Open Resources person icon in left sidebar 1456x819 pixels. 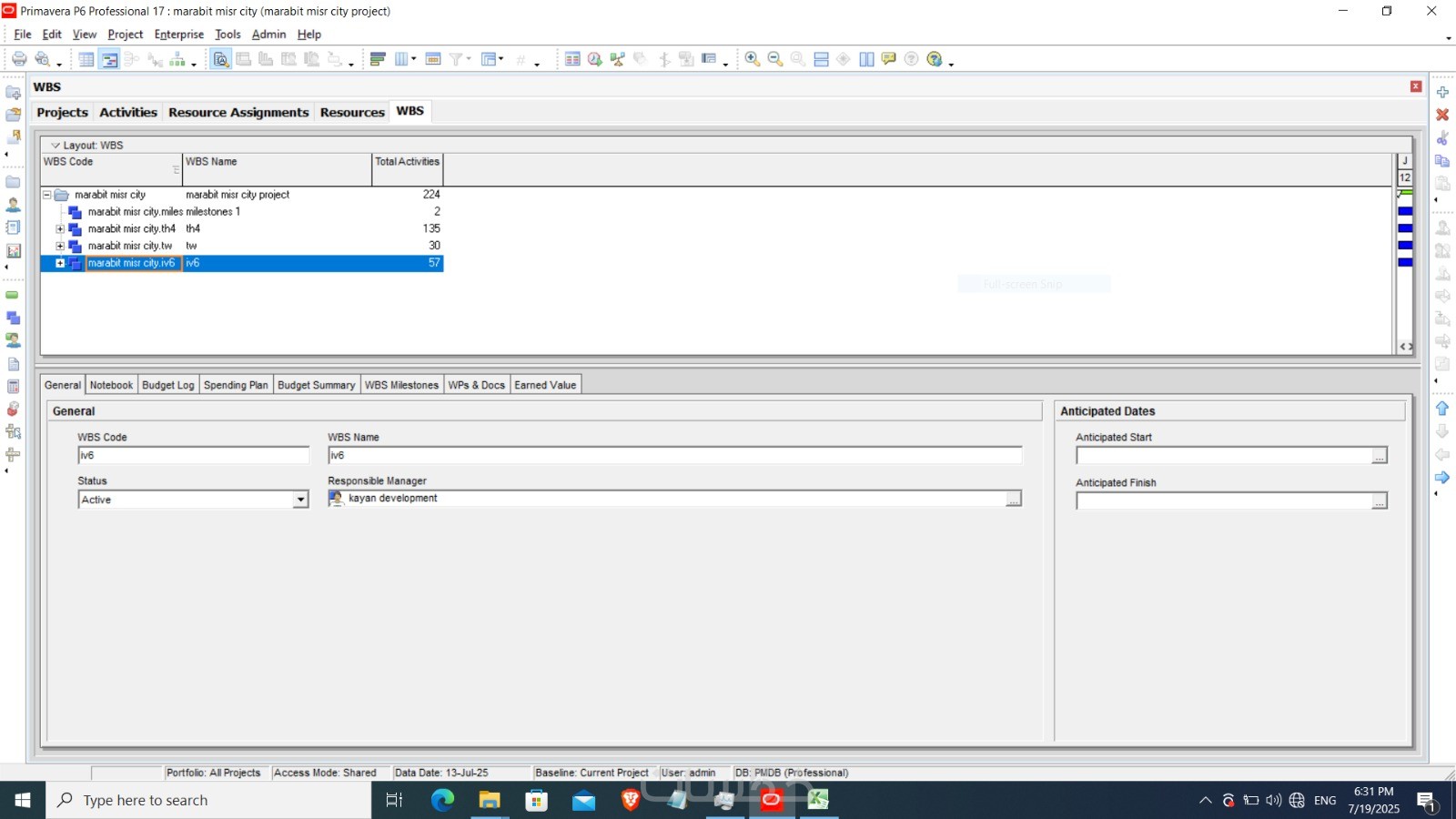[x=14, y=205]
